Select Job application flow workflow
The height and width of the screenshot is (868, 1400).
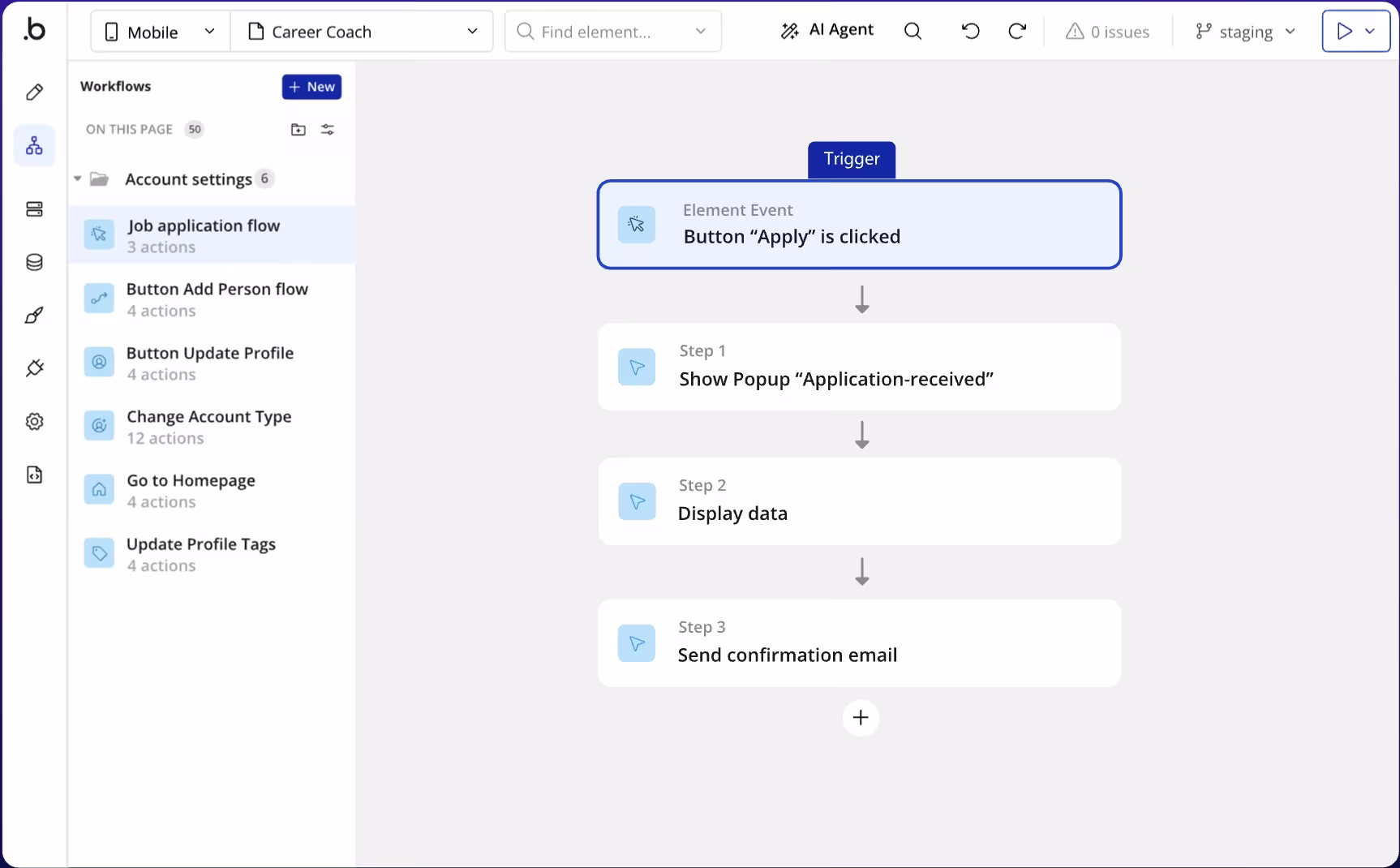coord(212,234)
